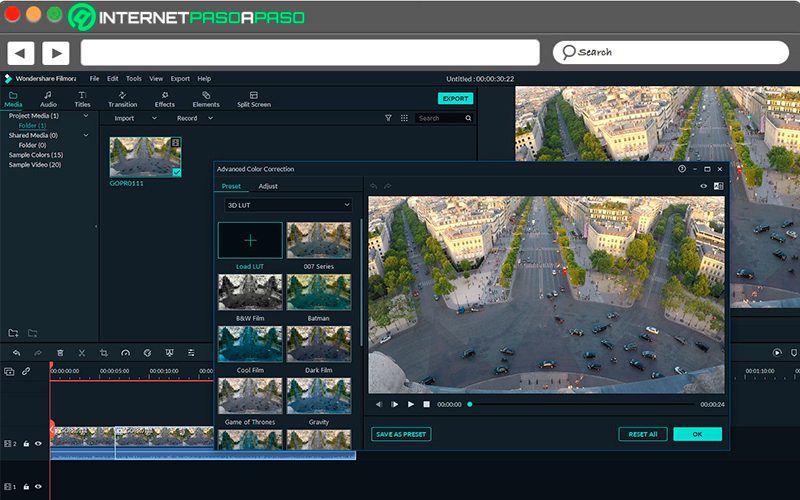
Task: Toggle compare view icon in color correction
Action: coord(718,186)
